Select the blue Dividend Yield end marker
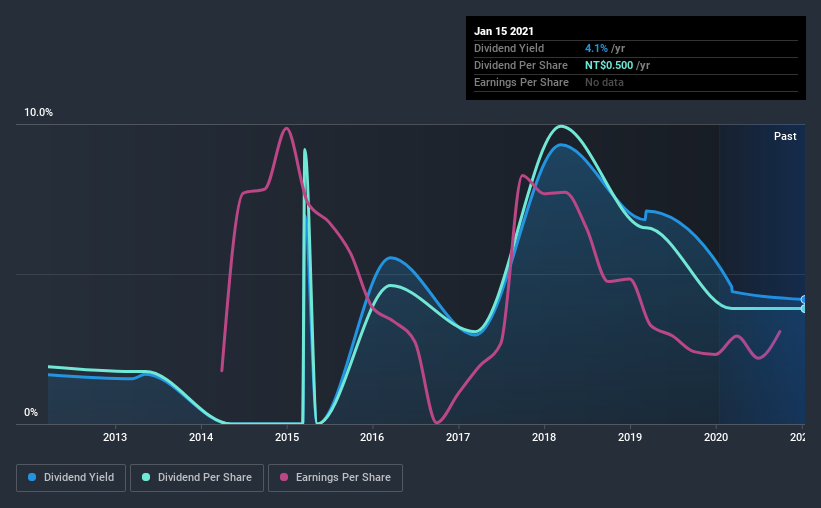The width and height of the screenshot is (821, 508). point(803,300)
